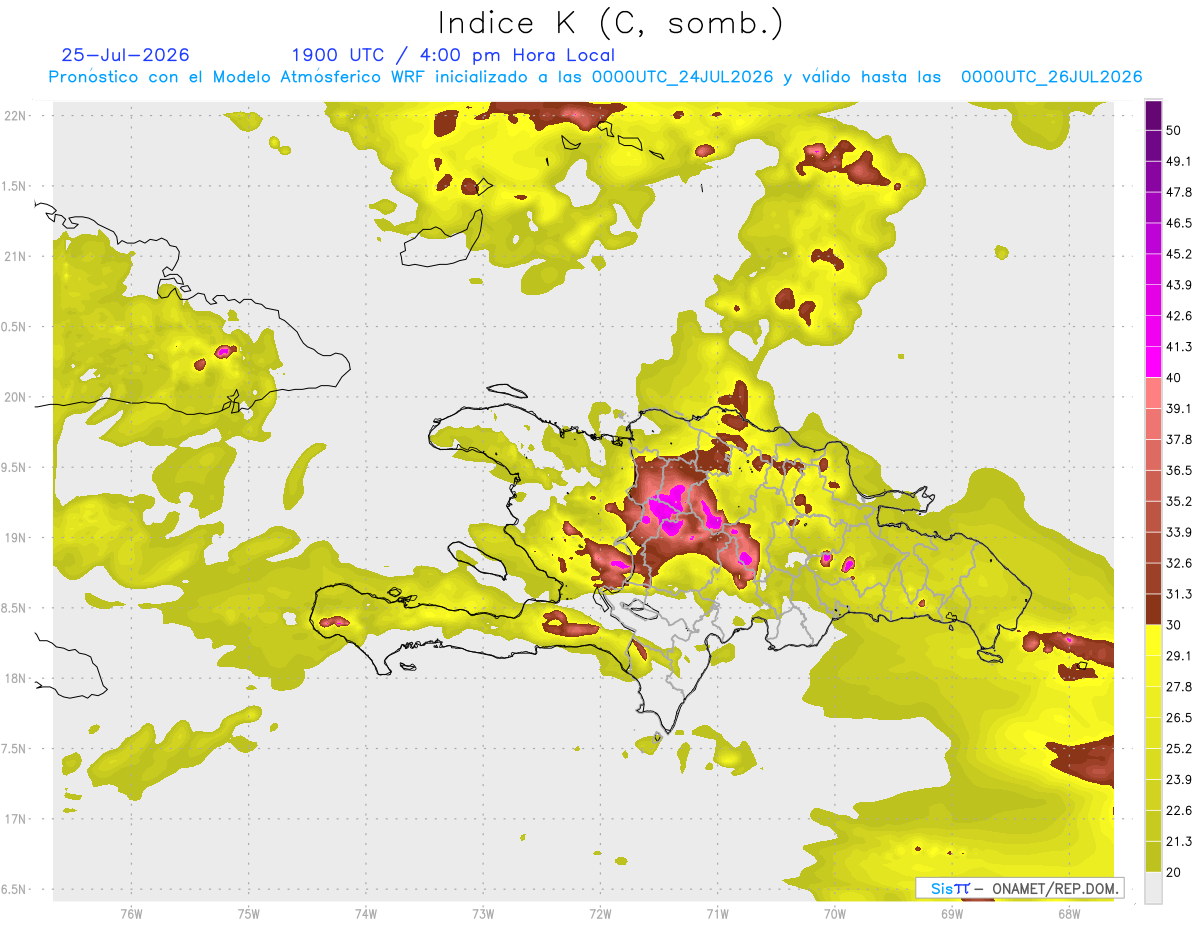Click the '19N' latitude label
1200x927 pixels.
15,537
